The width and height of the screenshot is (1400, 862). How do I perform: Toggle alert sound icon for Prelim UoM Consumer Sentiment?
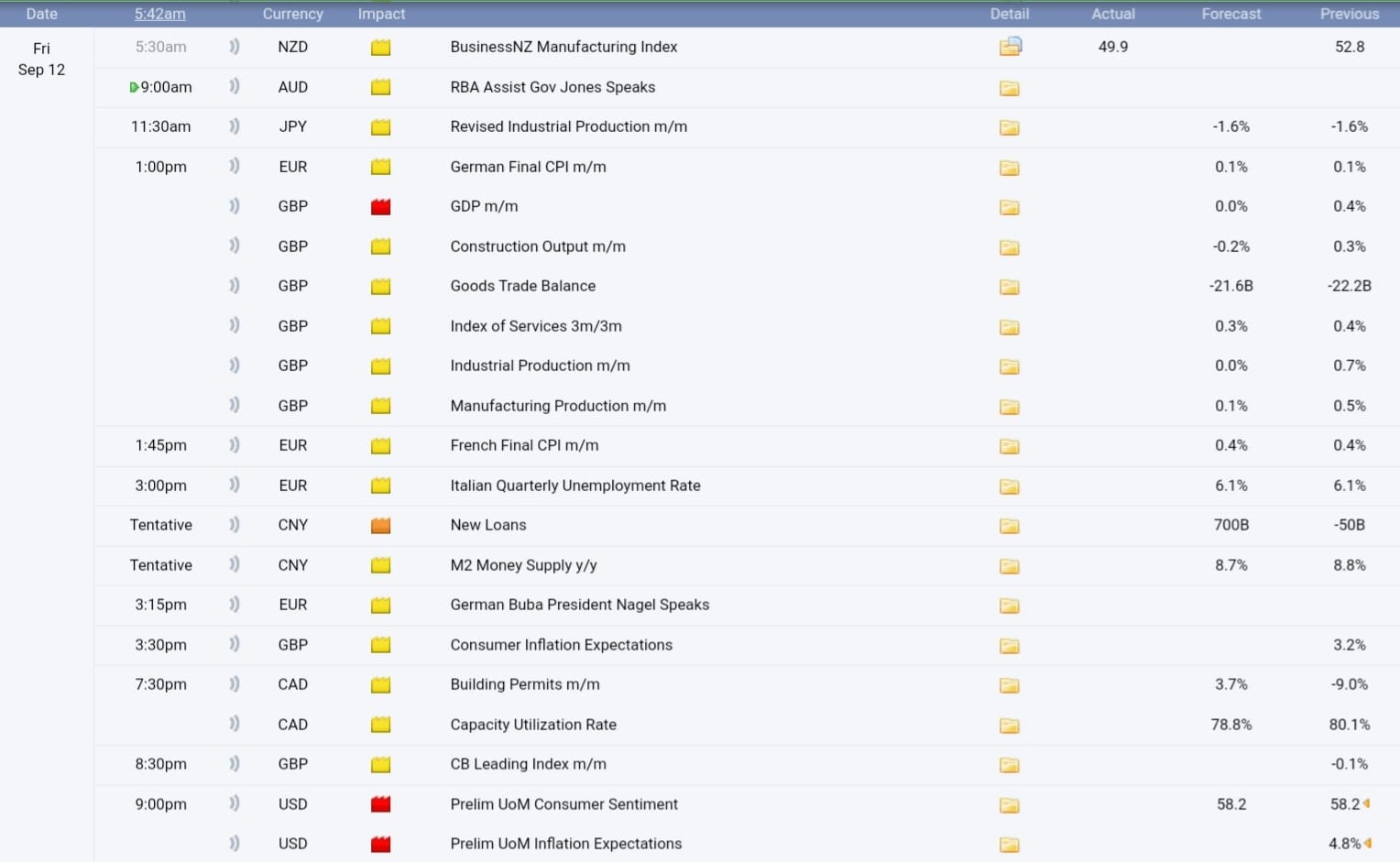click(235, 803)
